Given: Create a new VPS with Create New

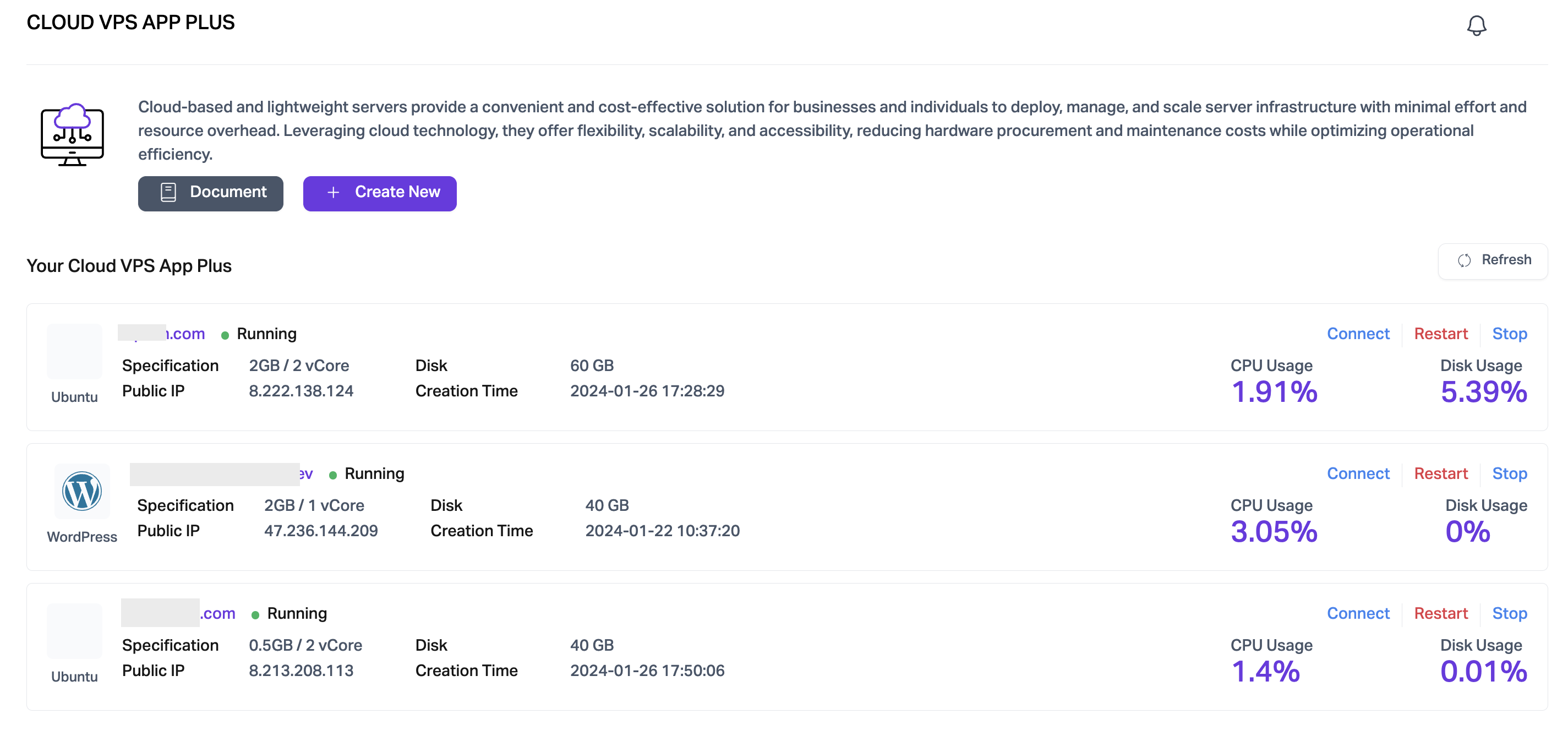Looking at the screenshot, I should click(380, 193).
